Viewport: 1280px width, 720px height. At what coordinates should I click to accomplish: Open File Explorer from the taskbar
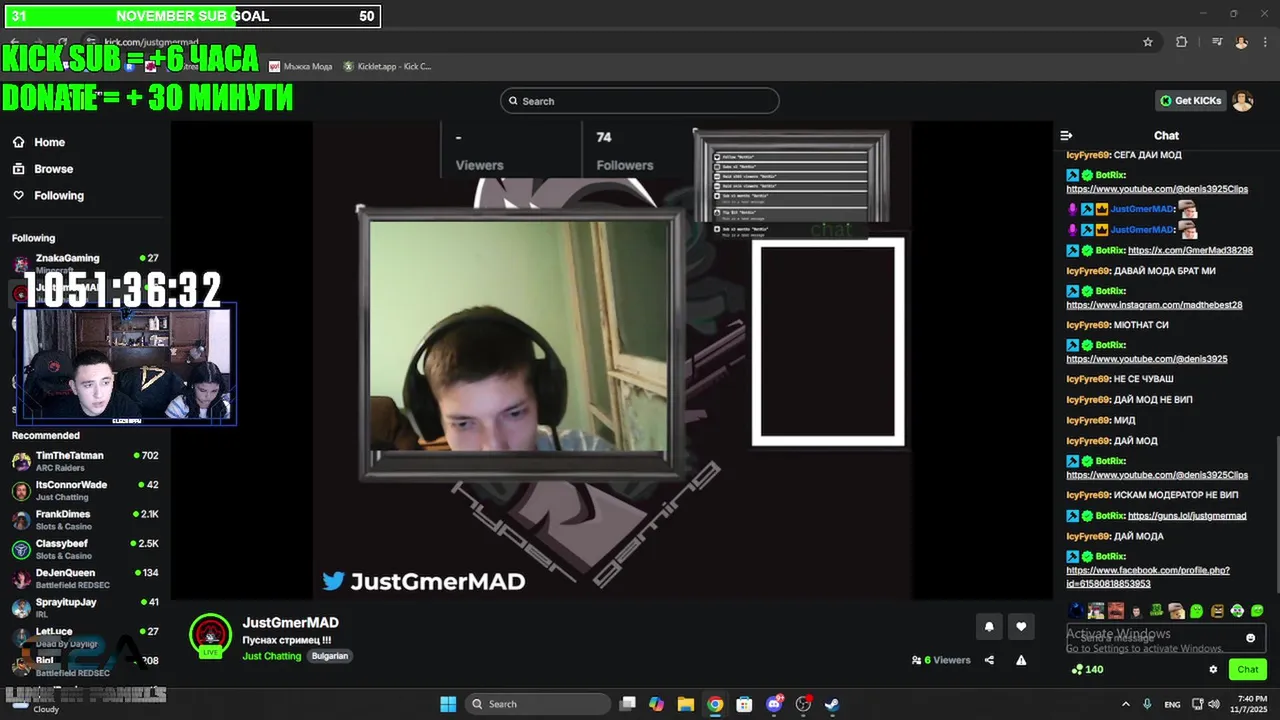[685, 704]
